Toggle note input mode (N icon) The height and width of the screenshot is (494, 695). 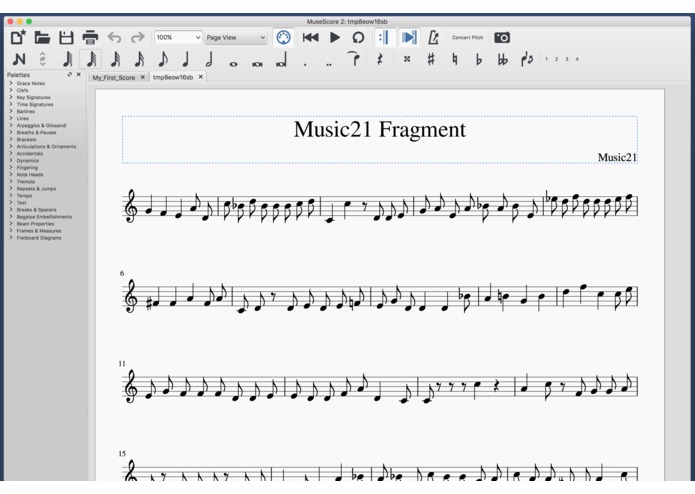click(19, 59)
